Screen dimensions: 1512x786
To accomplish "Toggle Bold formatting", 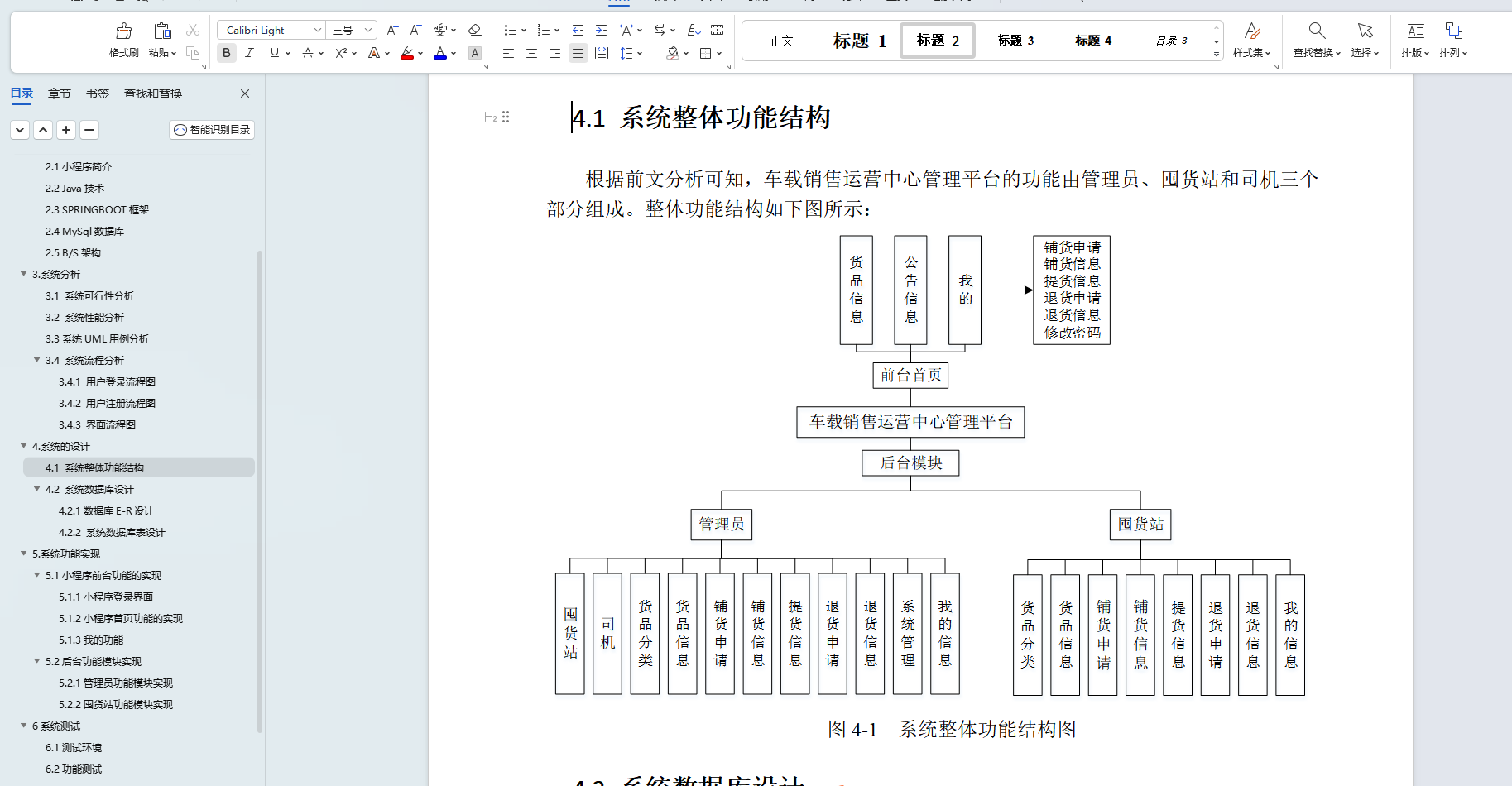I will tap(227, 53).
